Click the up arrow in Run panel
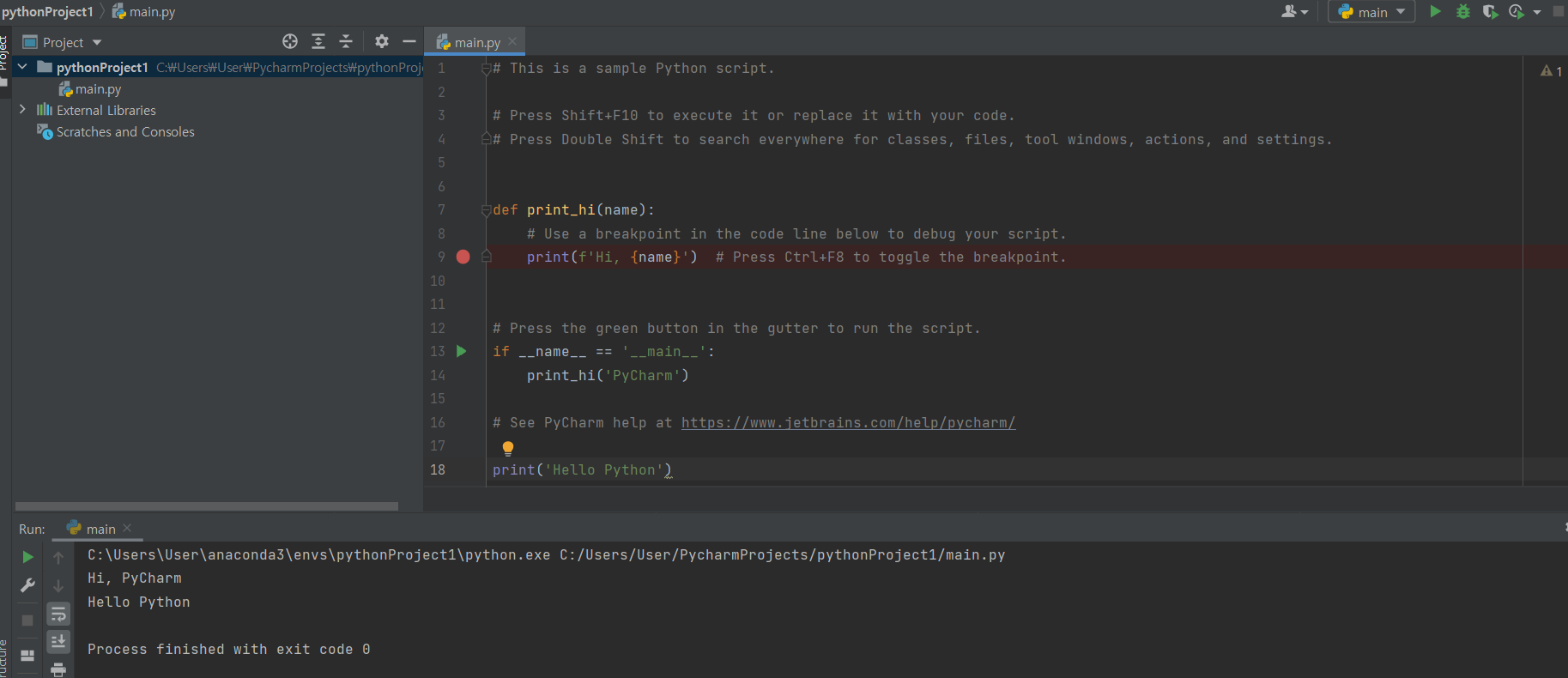This screenshot has height=678, width=1568. tap(58, 558)
